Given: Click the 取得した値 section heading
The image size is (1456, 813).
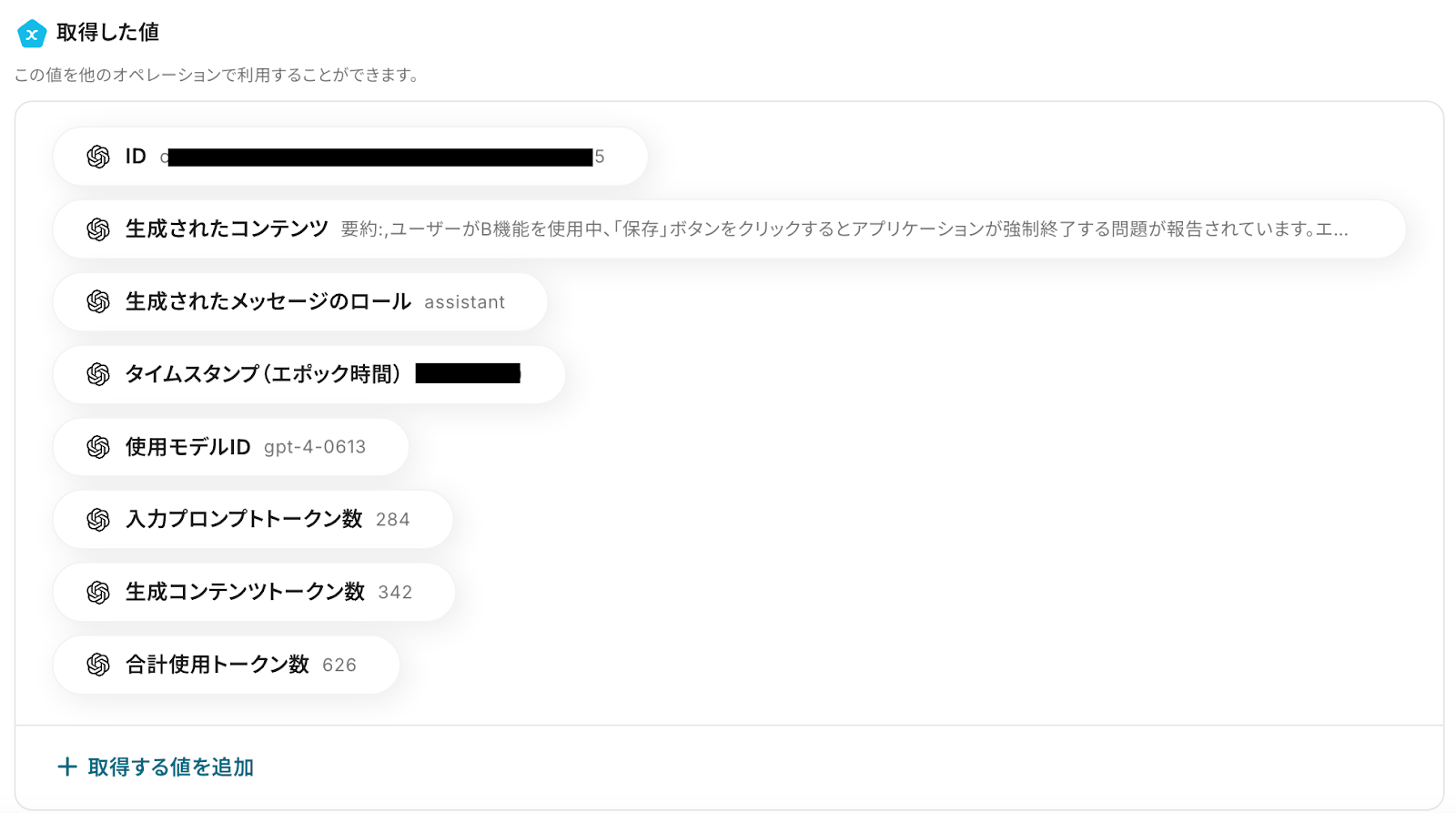Looking at the screenshot, I should coord(108,33).
